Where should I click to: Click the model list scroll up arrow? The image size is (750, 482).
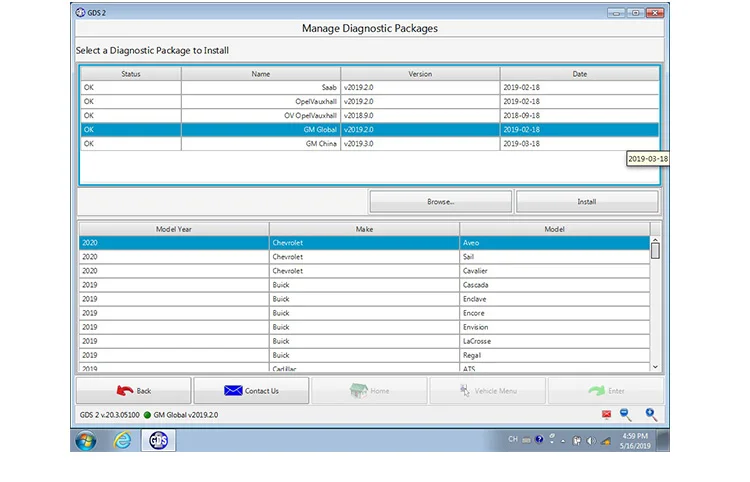(655, 240)
